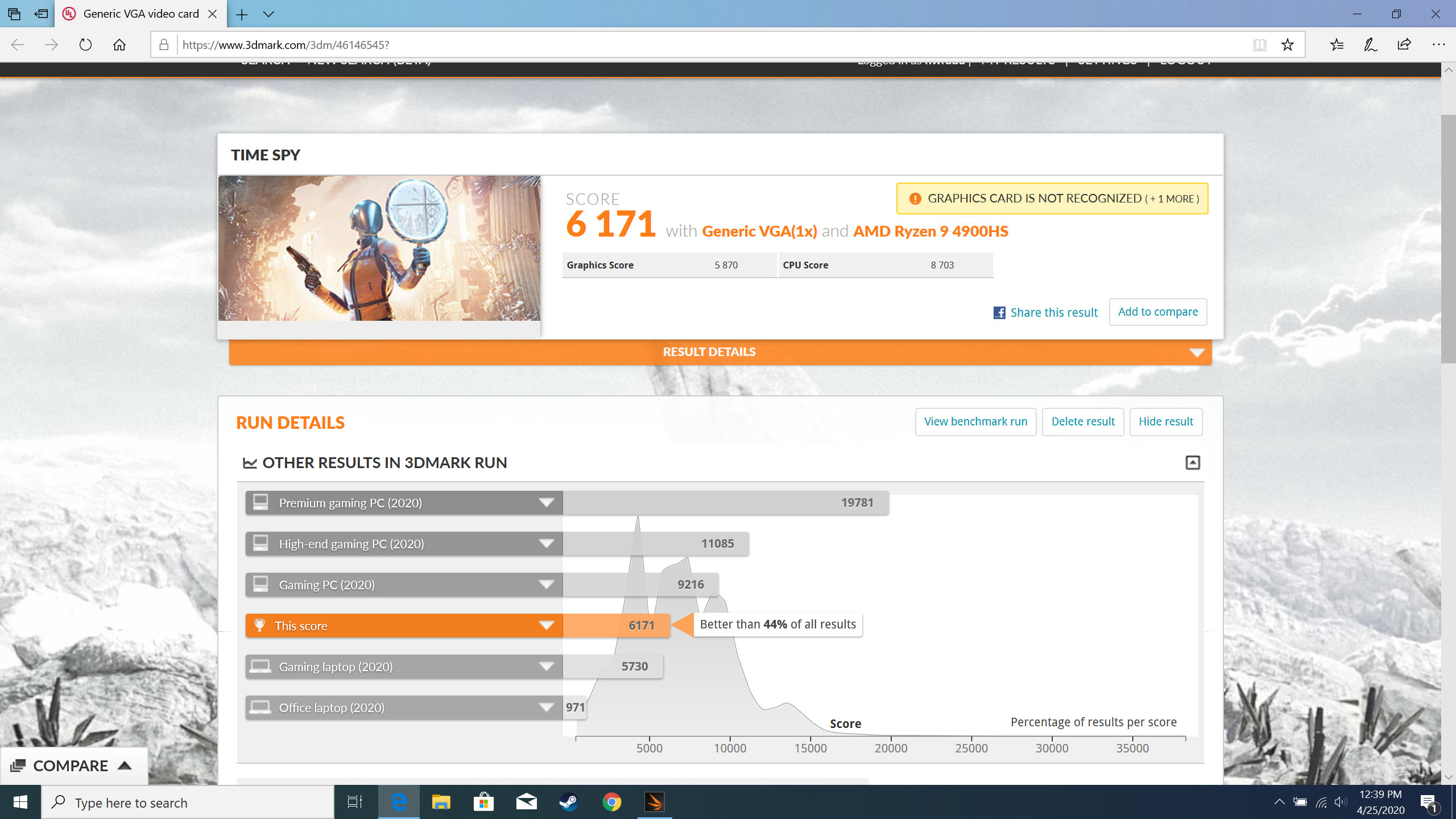1456x819 pixels.
Task: Click the site lock icon in address bar
Action: [164, 45]
